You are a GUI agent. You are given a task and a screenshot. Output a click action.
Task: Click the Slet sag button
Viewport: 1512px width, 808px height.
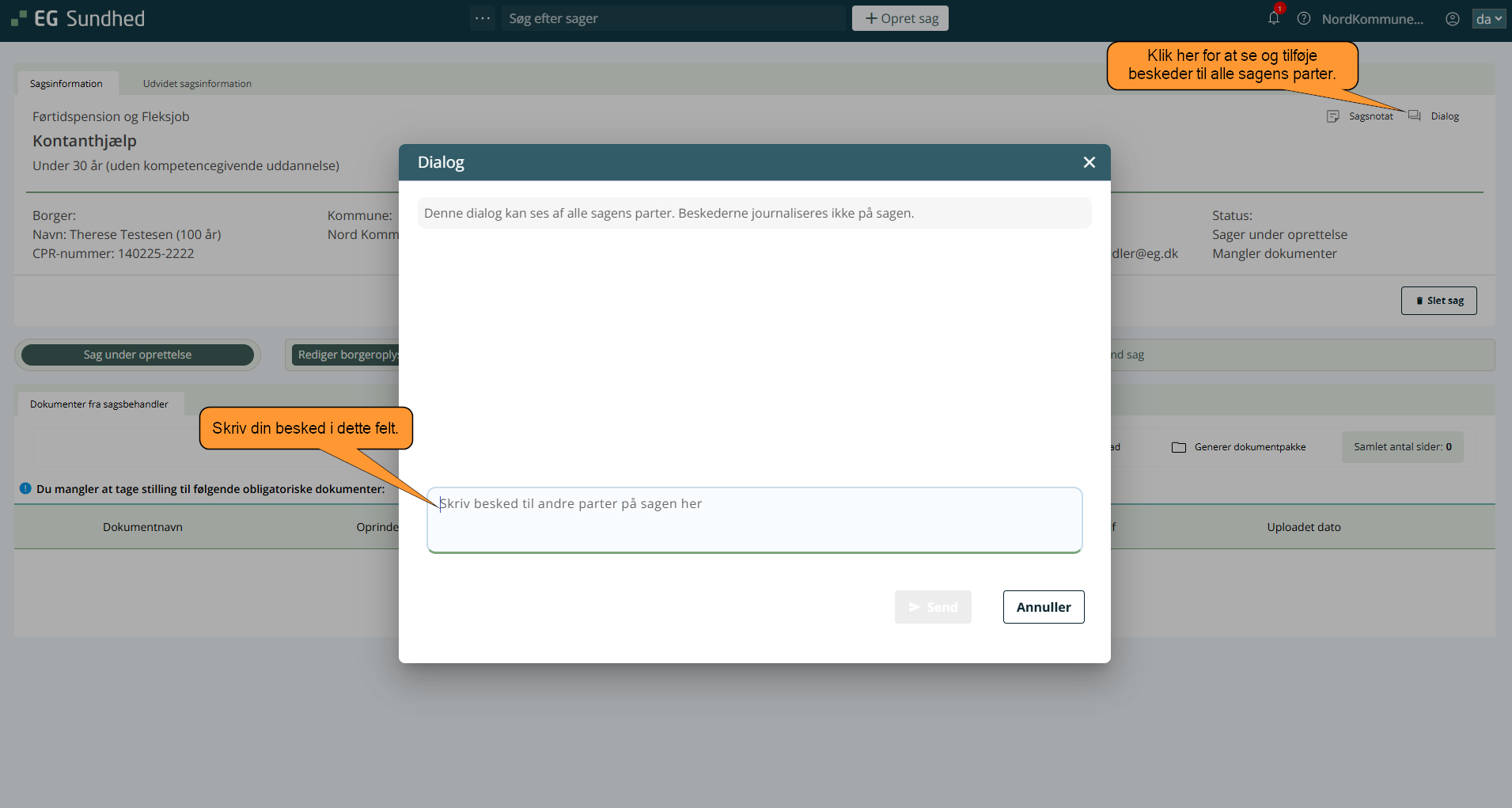tap(1438, 301)
